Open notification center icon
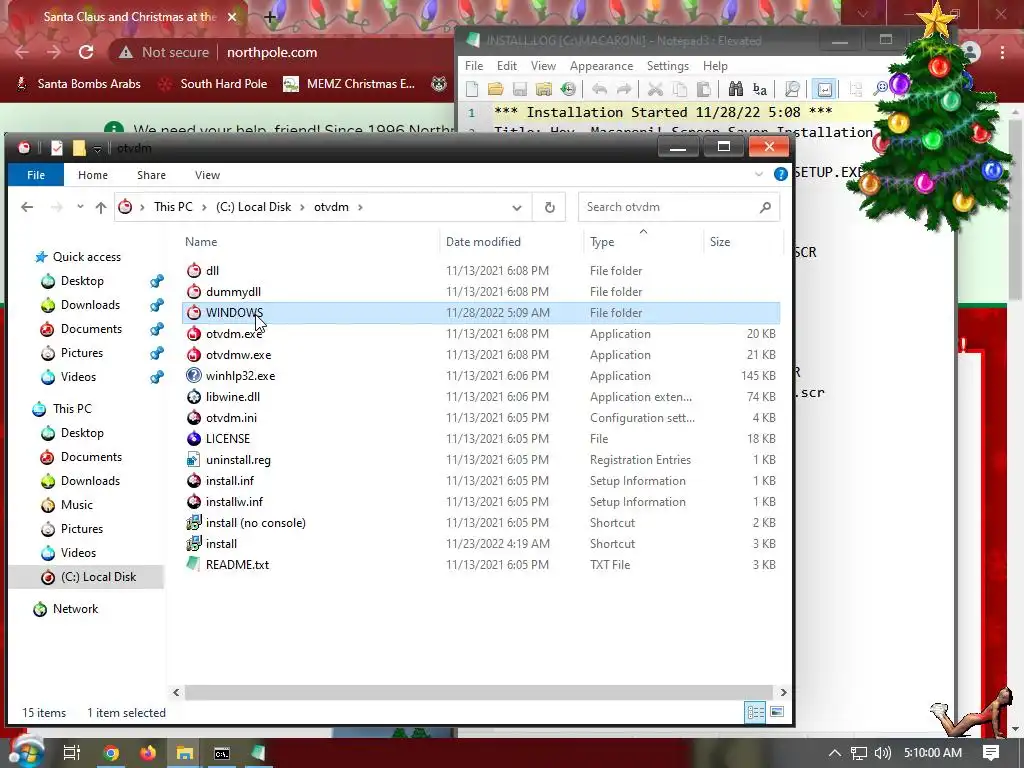 pyautogui.click(x=991, y=753)
